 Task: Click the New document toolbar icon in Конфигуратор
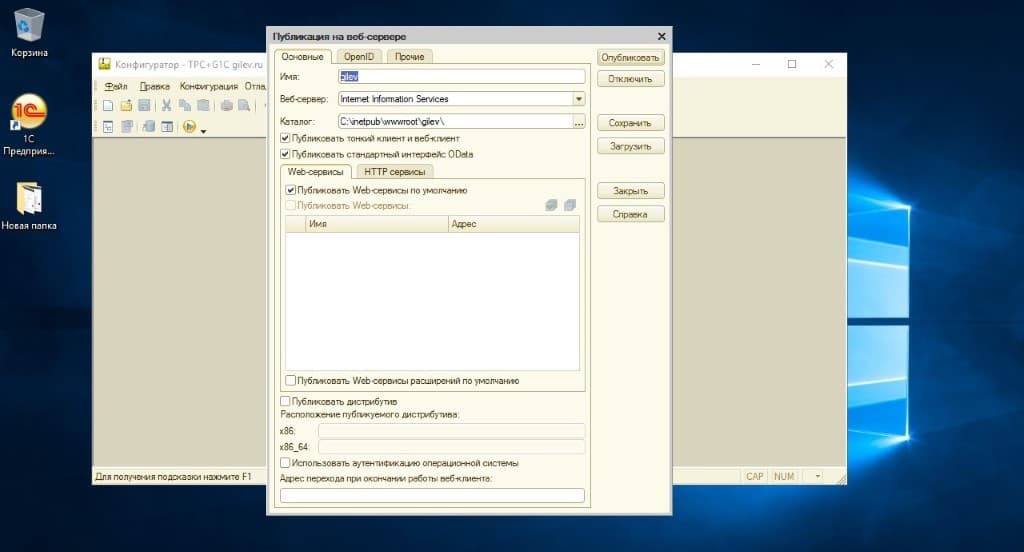108,105
